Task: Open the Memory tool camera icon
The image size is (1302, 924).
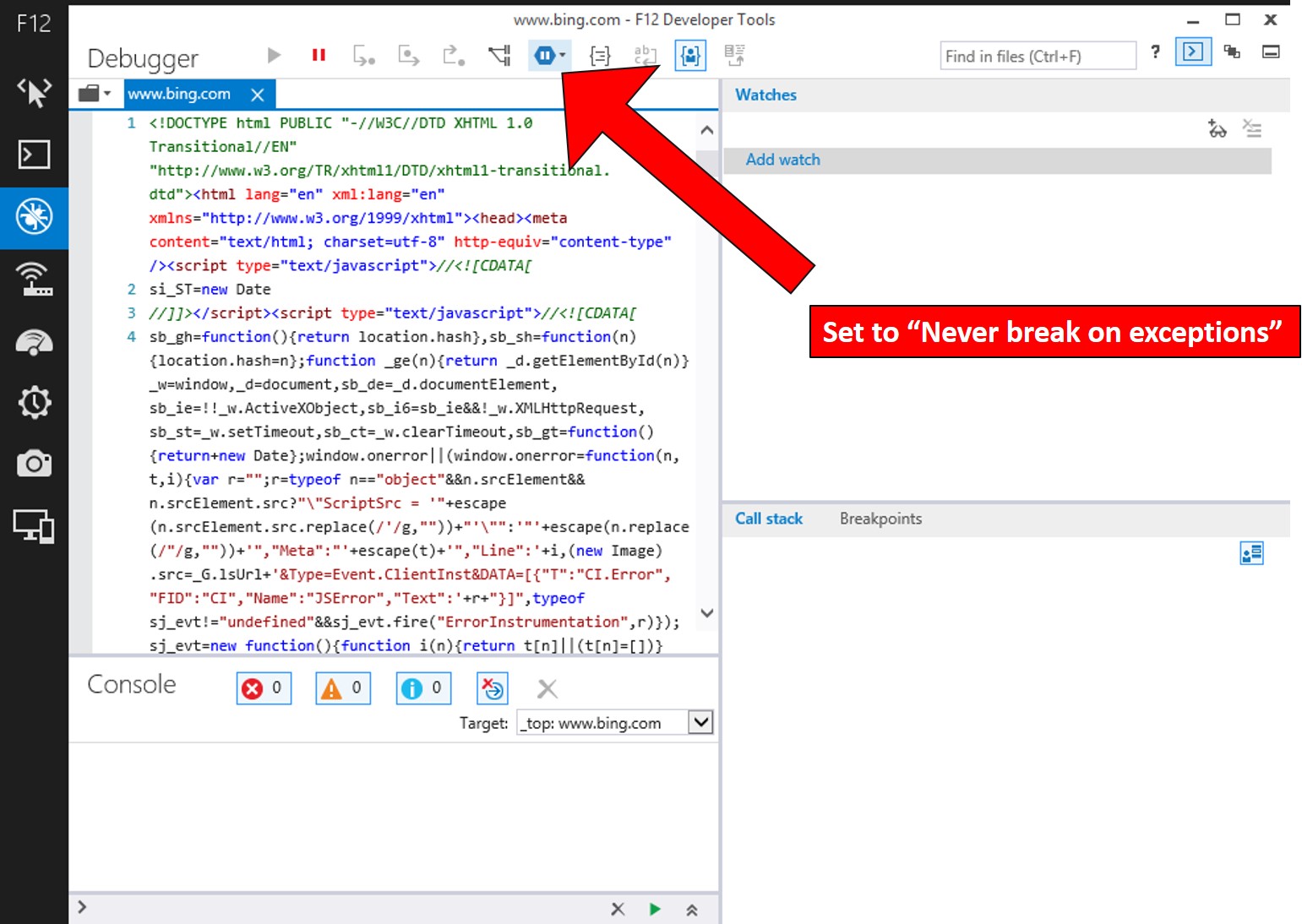Action: (x=34, y=464)
